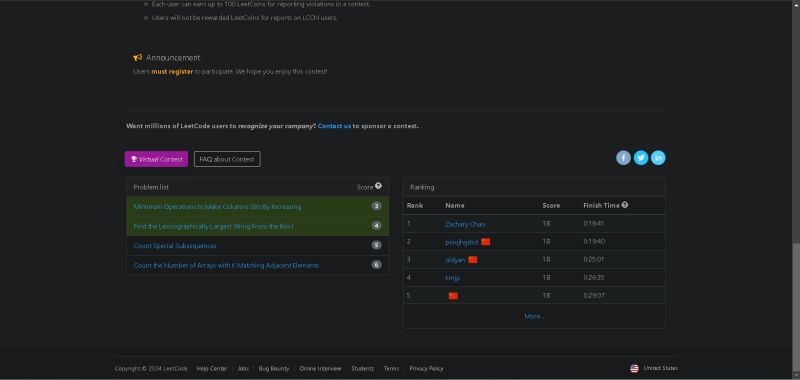This screenshot has height=380, width=800.
Task: Start the Virtual Contest
Action: pyautogui.click(x=156, y=159)
